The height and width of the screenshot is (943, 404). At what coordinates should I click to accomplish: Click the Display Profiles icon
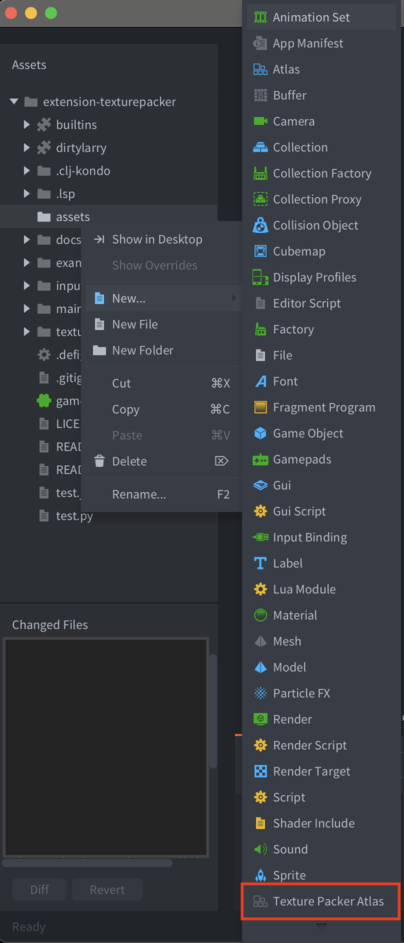coord(260,277)
